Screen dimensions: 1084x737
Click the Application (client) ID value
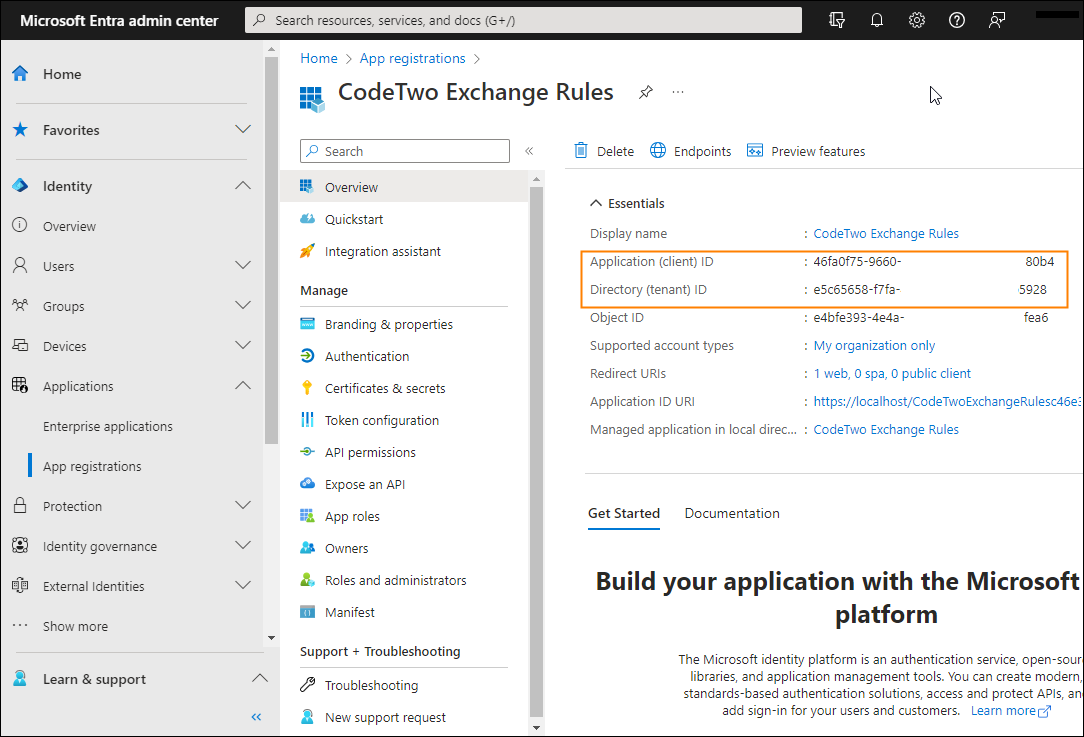tap(933, 261)
